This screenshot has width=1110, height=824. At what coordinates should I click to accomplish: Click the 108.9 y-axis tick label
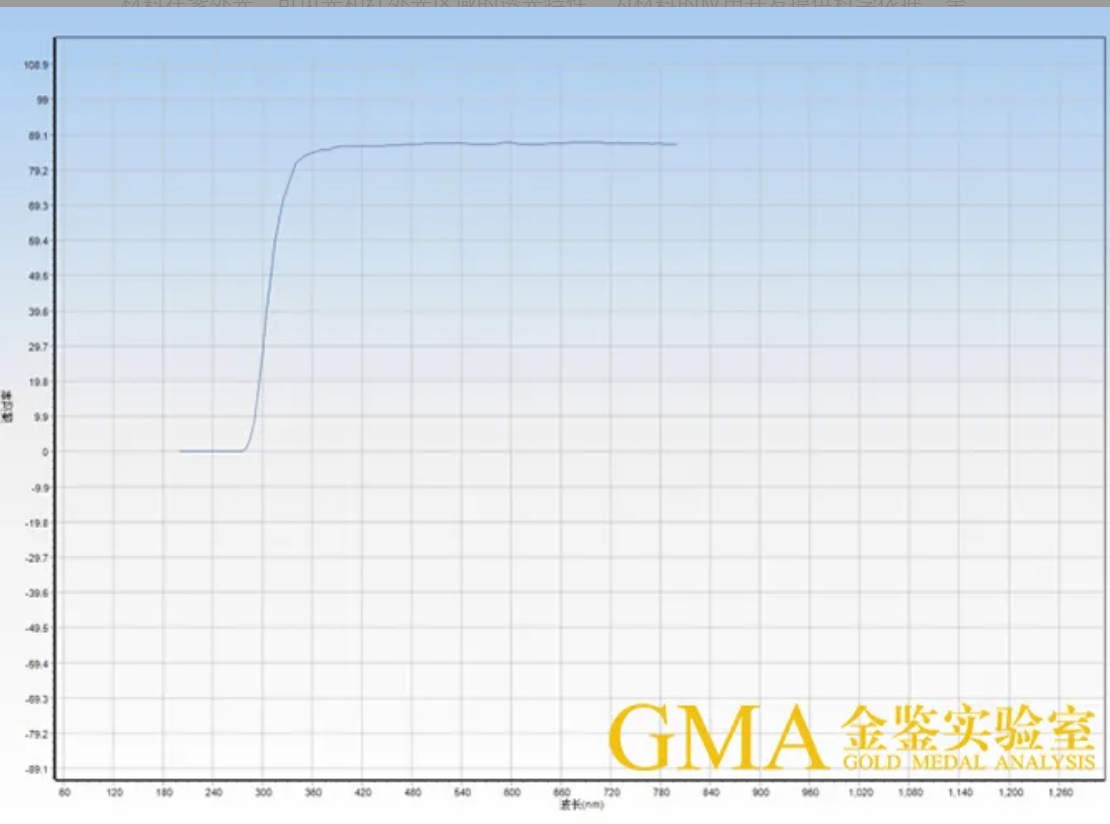(38, 64)
